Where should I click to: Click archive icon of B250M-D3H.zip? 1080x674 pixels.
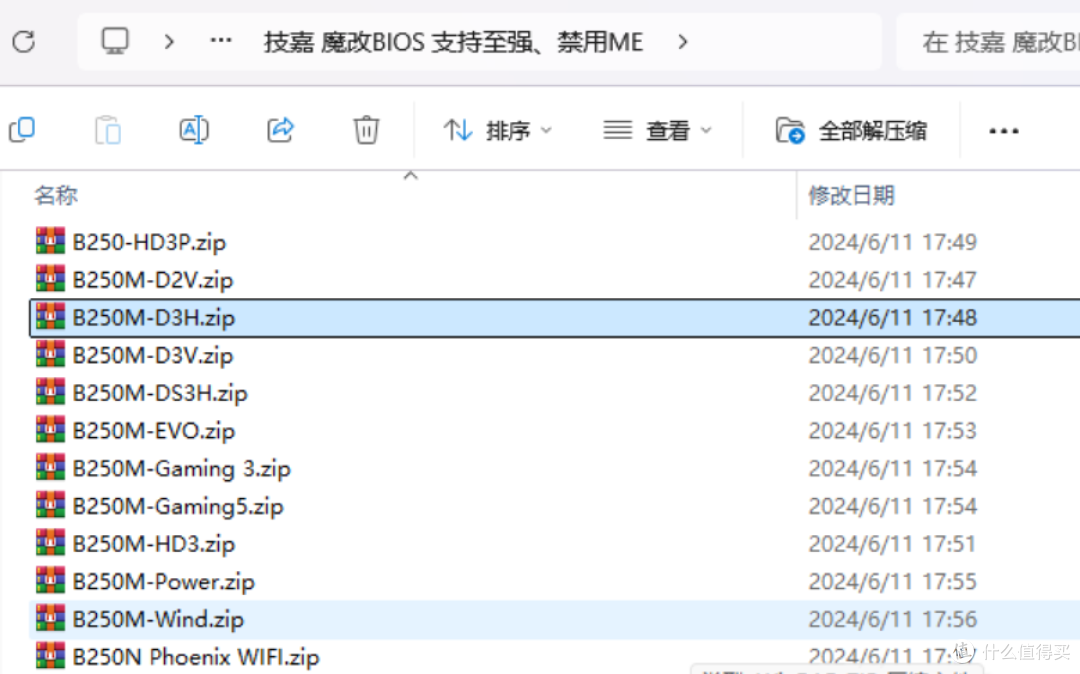tap(50, 317)
